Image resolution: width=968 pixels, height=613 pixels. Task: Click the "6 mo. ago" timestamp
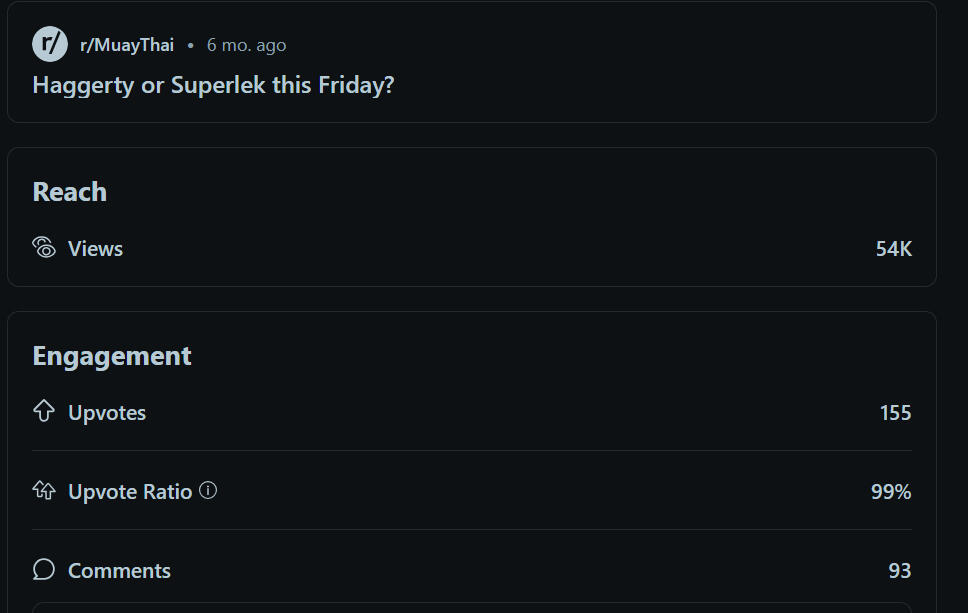point(246,45)
